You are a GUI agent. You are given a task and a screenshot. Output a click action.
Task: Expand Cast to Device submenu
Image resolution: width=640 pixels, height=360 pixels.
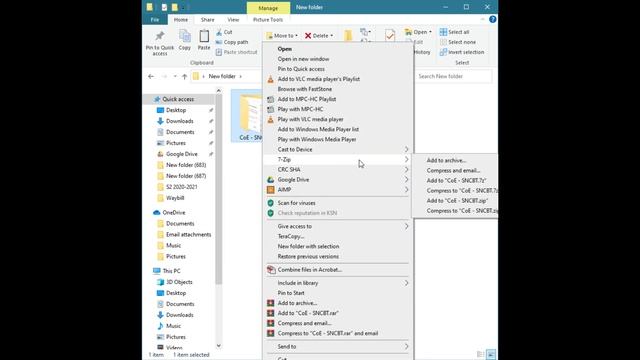pos(338,149)
